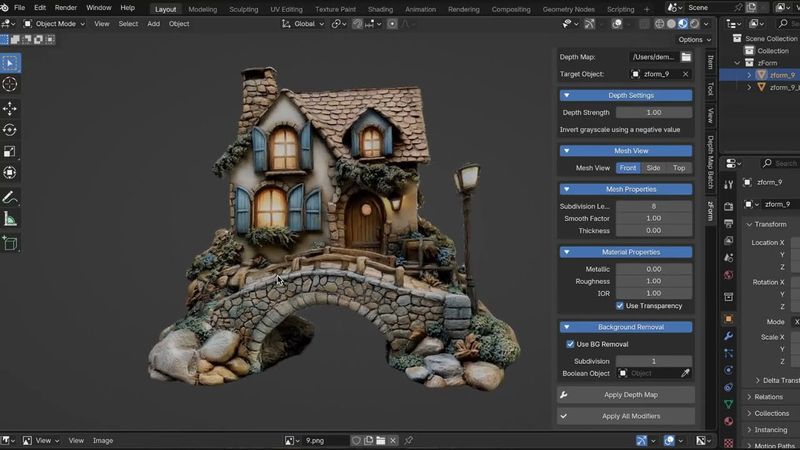Click Apply Depth Map button

[626, 395]
